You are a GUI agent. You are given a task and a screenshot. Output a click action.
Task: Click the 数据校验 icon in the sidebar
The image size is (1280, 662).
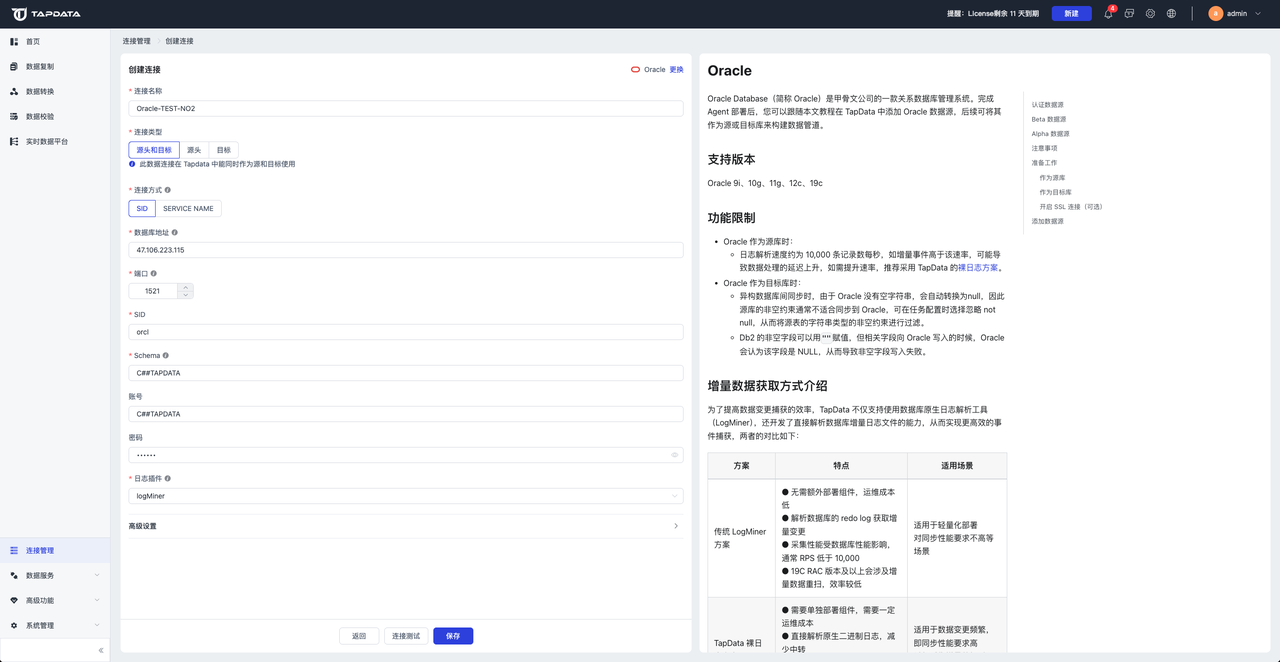[14, 116]
